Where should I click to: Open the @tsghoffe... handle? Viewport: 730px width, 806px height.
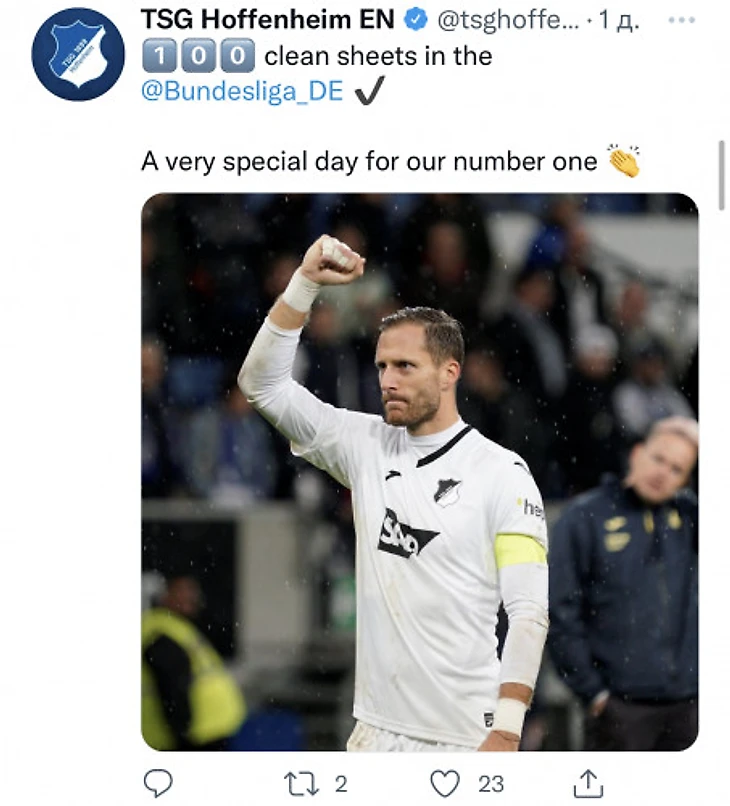tap(508, 21)
